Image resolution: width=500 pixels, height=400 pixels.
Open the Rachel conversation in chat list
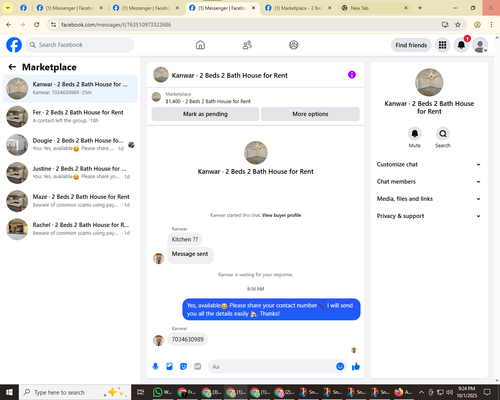70,229
